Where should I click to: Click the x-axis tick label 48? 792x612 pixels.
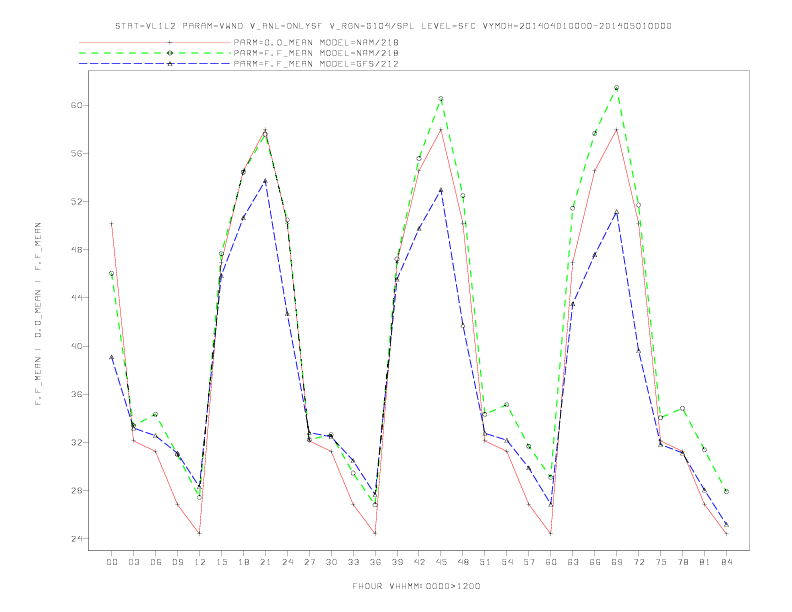[463, 562]
